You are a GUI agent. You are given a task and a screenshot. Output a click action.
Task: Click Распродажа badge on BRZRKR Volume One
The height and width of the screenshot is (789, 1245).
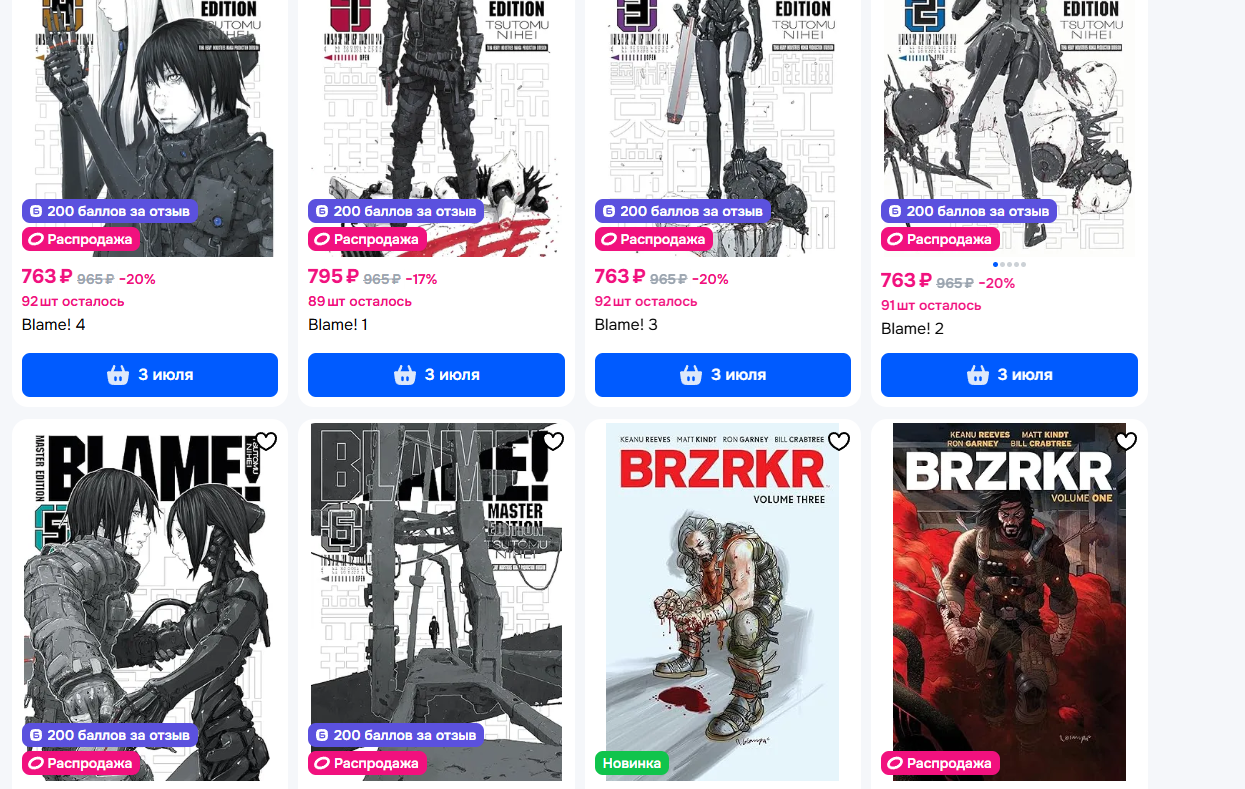(x=940, y=763)
